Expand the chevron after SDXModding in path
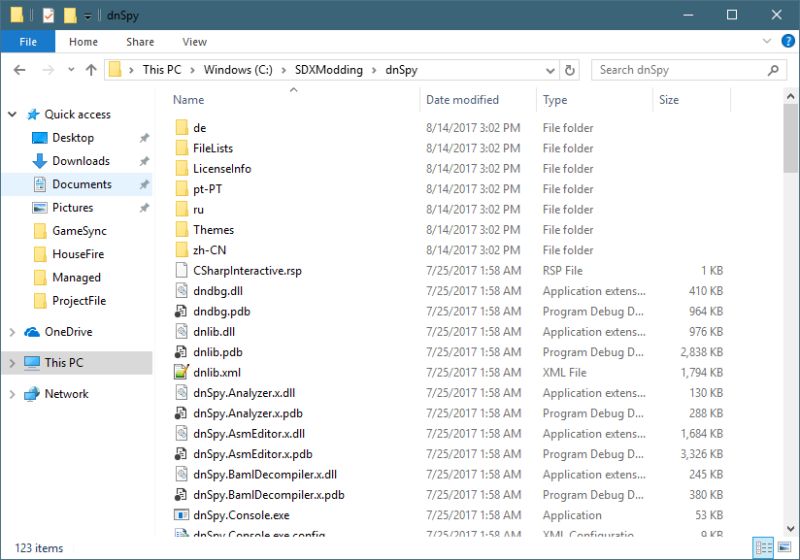Image resolution: width=800 pixels, height=560 pixels. (374, 70)
